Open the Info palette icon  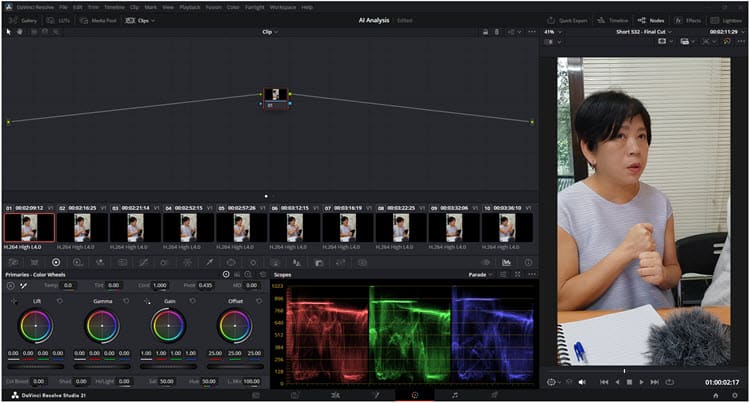tap(528, 262)
